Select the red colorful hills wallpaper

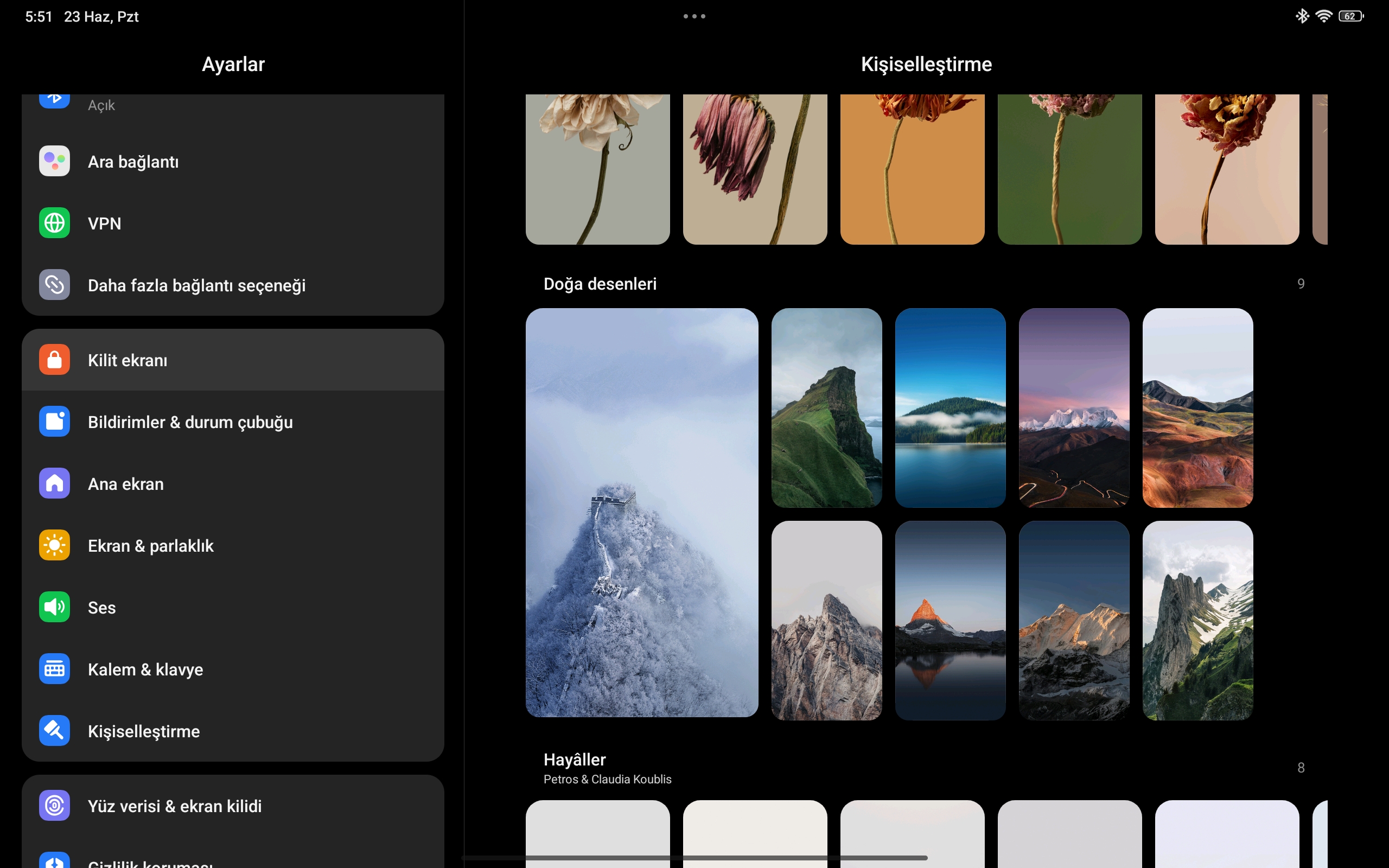pyautogui.click(x=1198, y=407)
